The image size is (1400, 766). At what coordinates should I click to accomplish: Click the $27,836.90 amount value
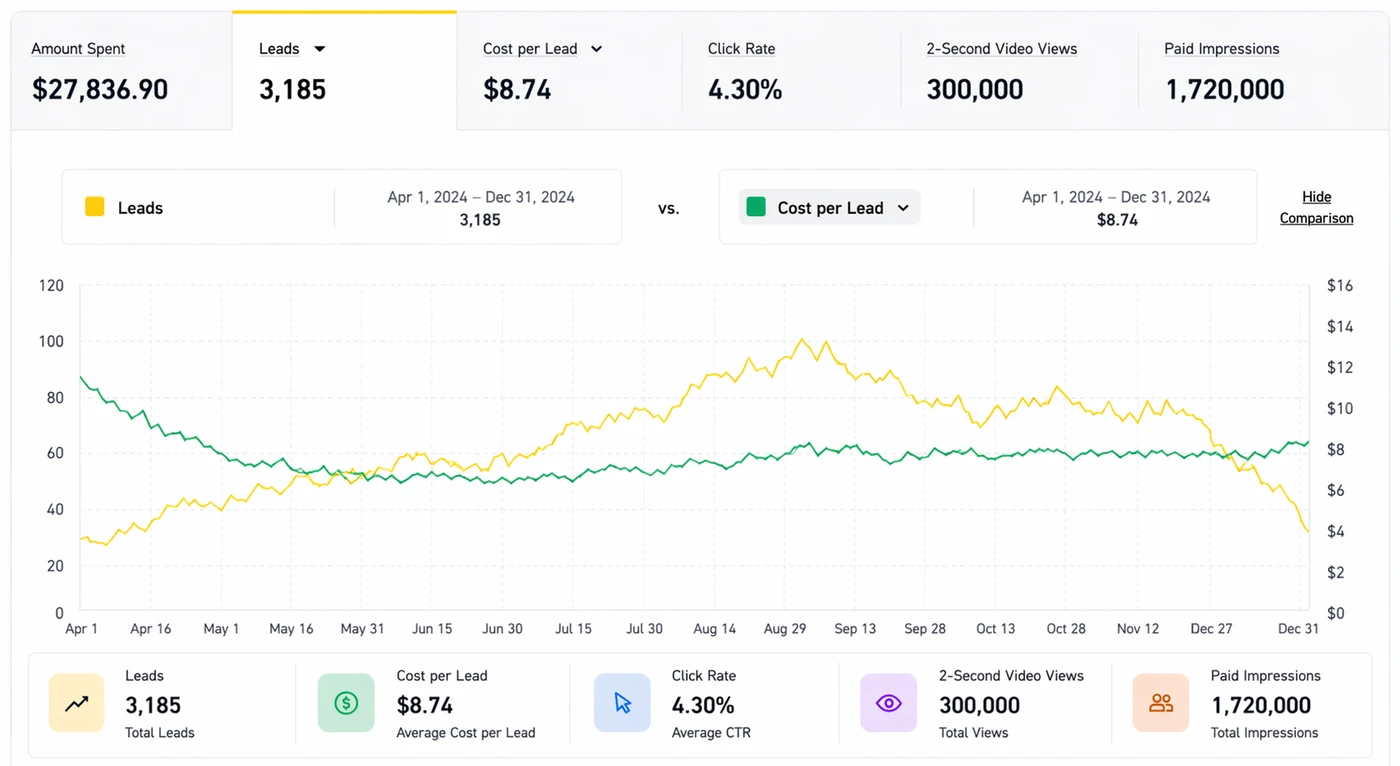tap(100, 90)
